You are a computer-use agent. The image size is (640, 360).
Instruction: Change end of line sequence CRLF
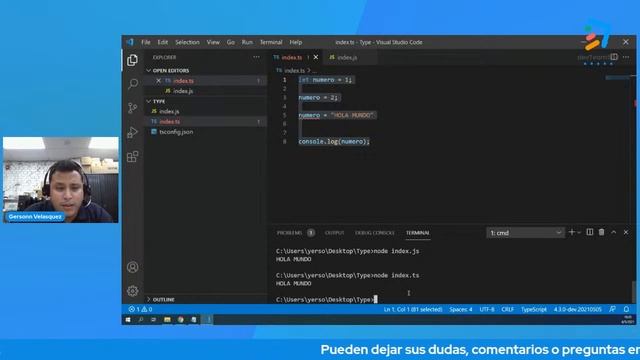[x=507, y=309]
